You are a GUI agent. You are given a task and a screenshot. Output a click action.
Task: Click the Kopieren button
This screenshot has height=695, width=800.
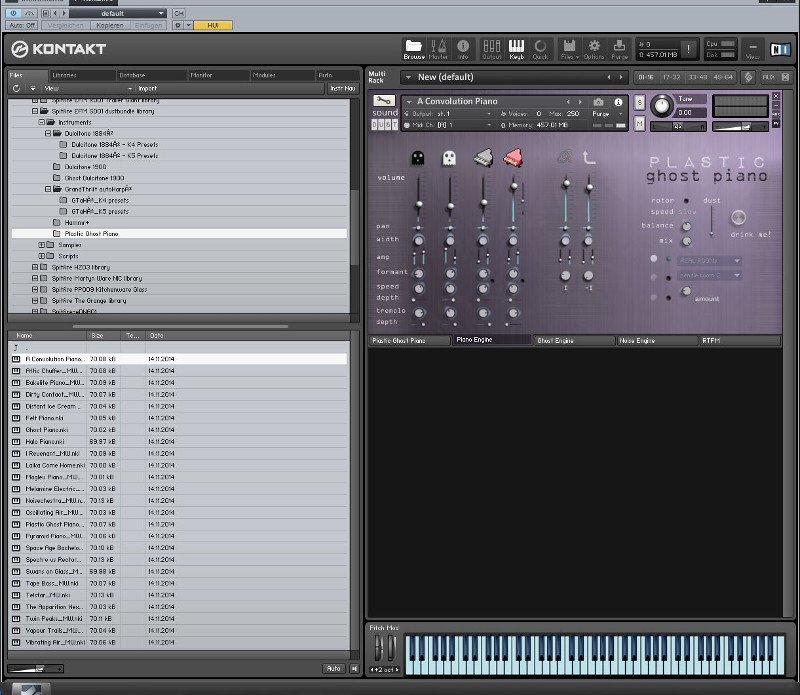point(110,25)
